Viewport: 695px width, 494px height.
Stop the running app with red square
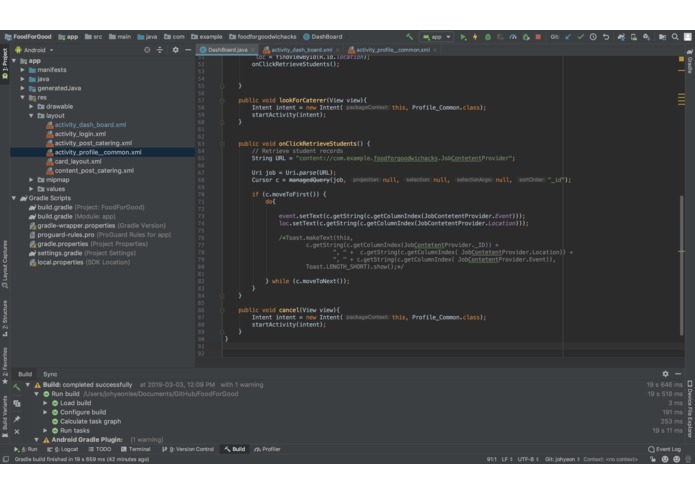[538, 37]
